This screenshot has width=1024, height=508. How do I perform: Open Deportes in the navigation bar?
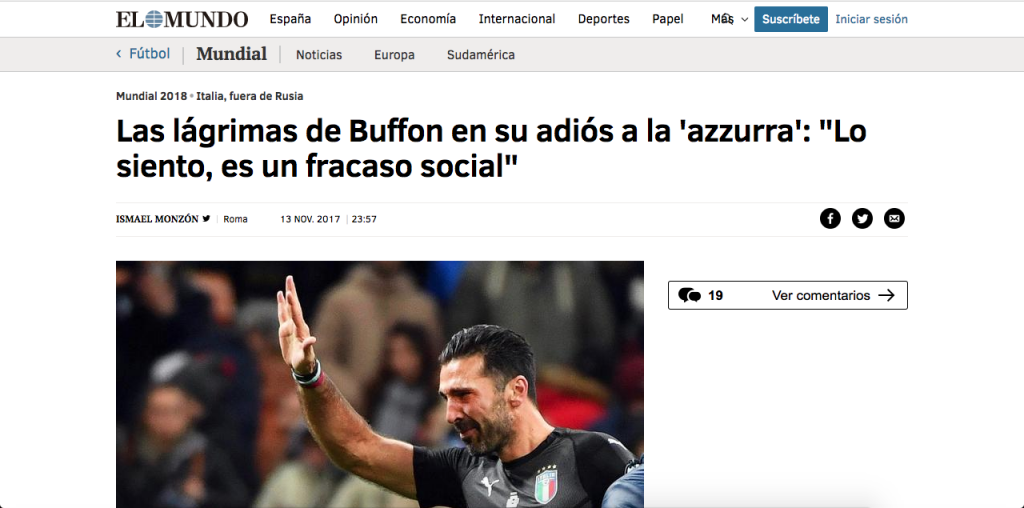pos(603,19)
